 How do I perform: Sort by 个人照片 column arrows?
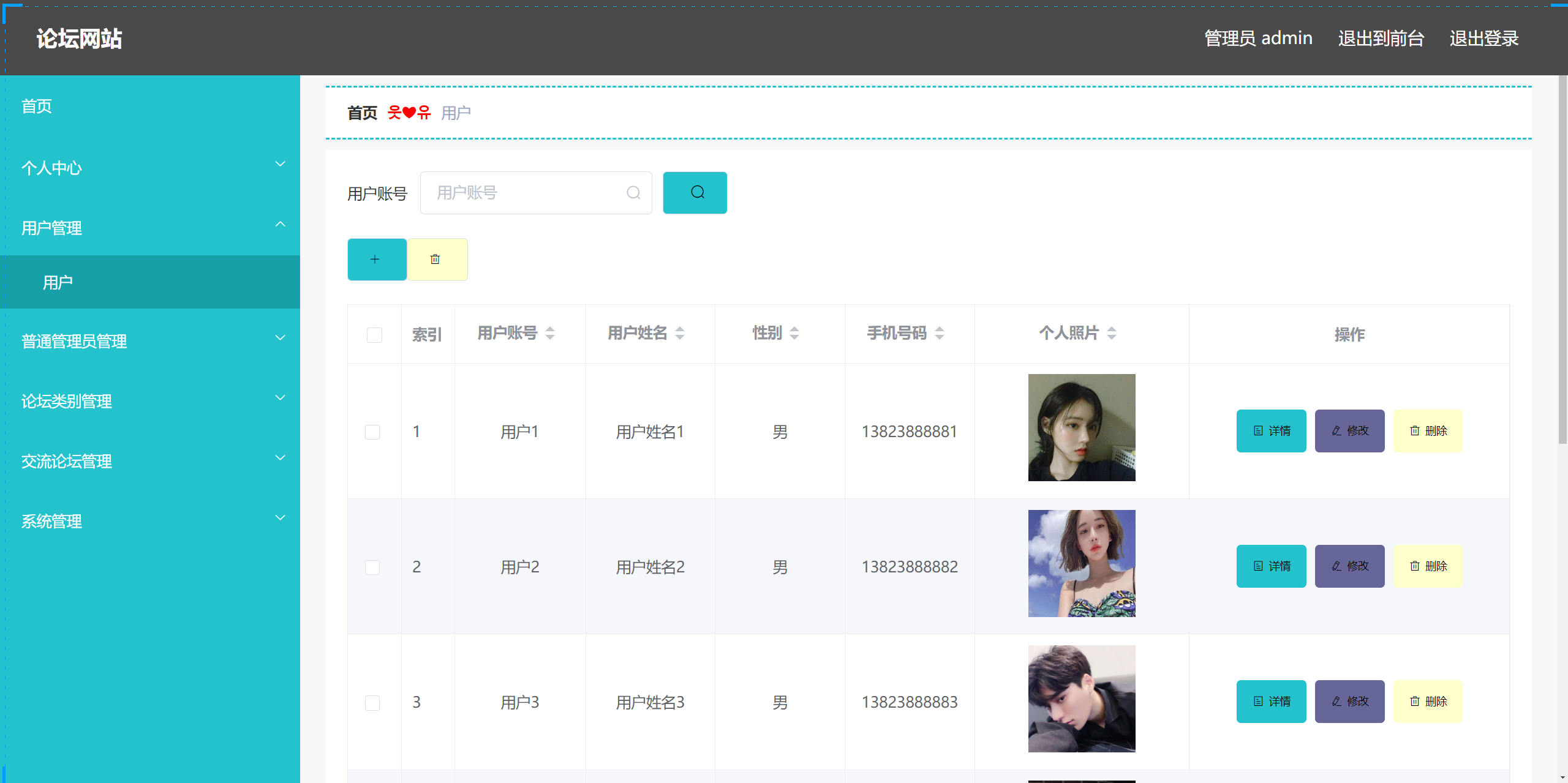(1111, 333)
